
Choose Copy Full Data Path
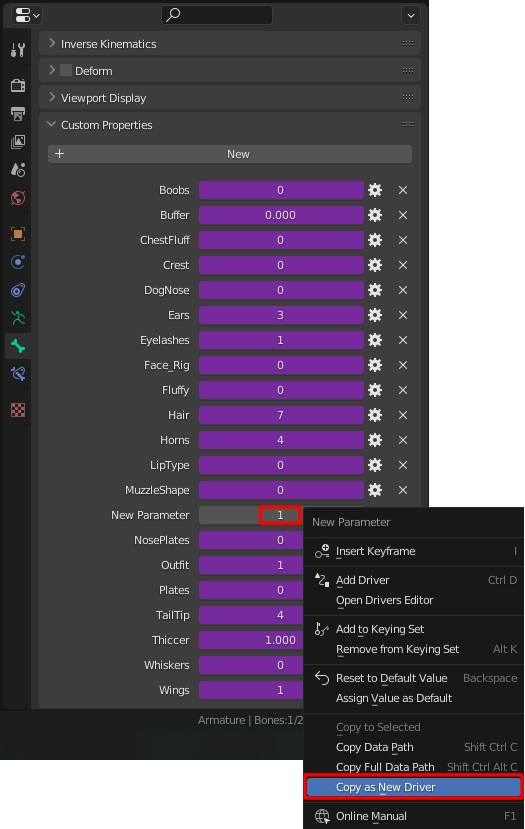click(x=413, y=767)
